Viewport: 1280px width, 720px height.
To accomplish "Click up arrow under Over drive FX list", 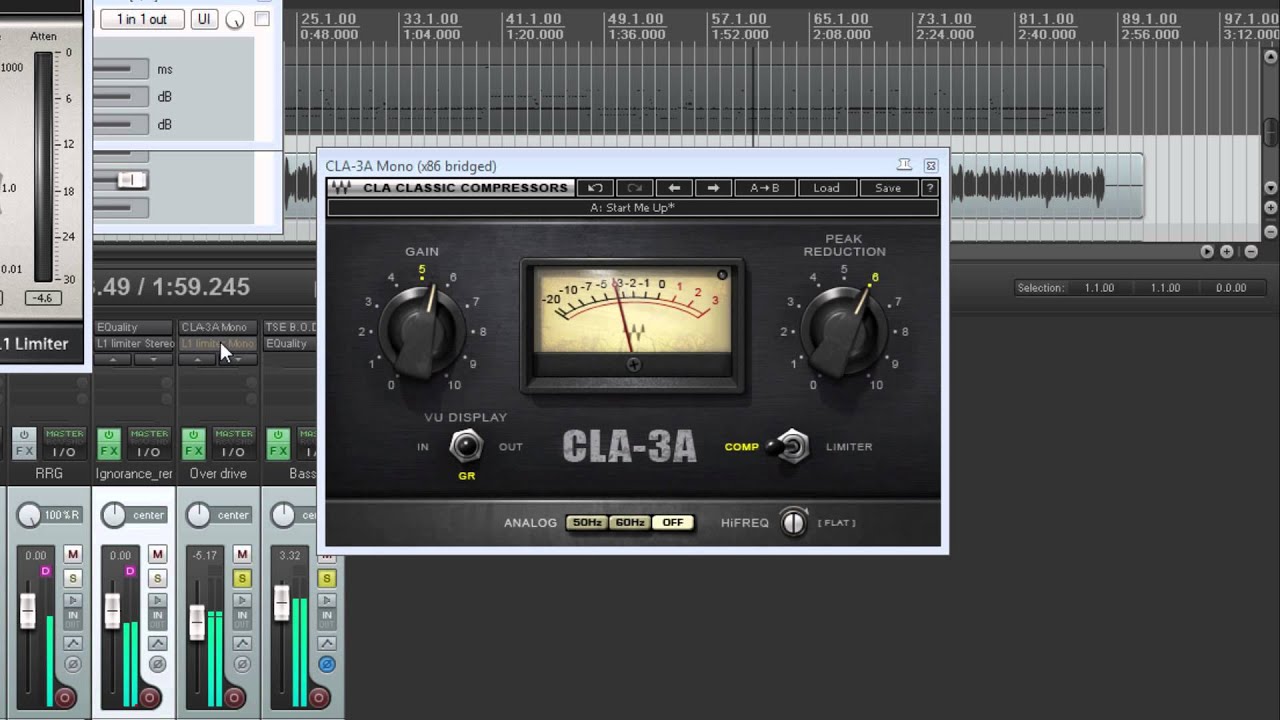I will click(x=198, y=359).
